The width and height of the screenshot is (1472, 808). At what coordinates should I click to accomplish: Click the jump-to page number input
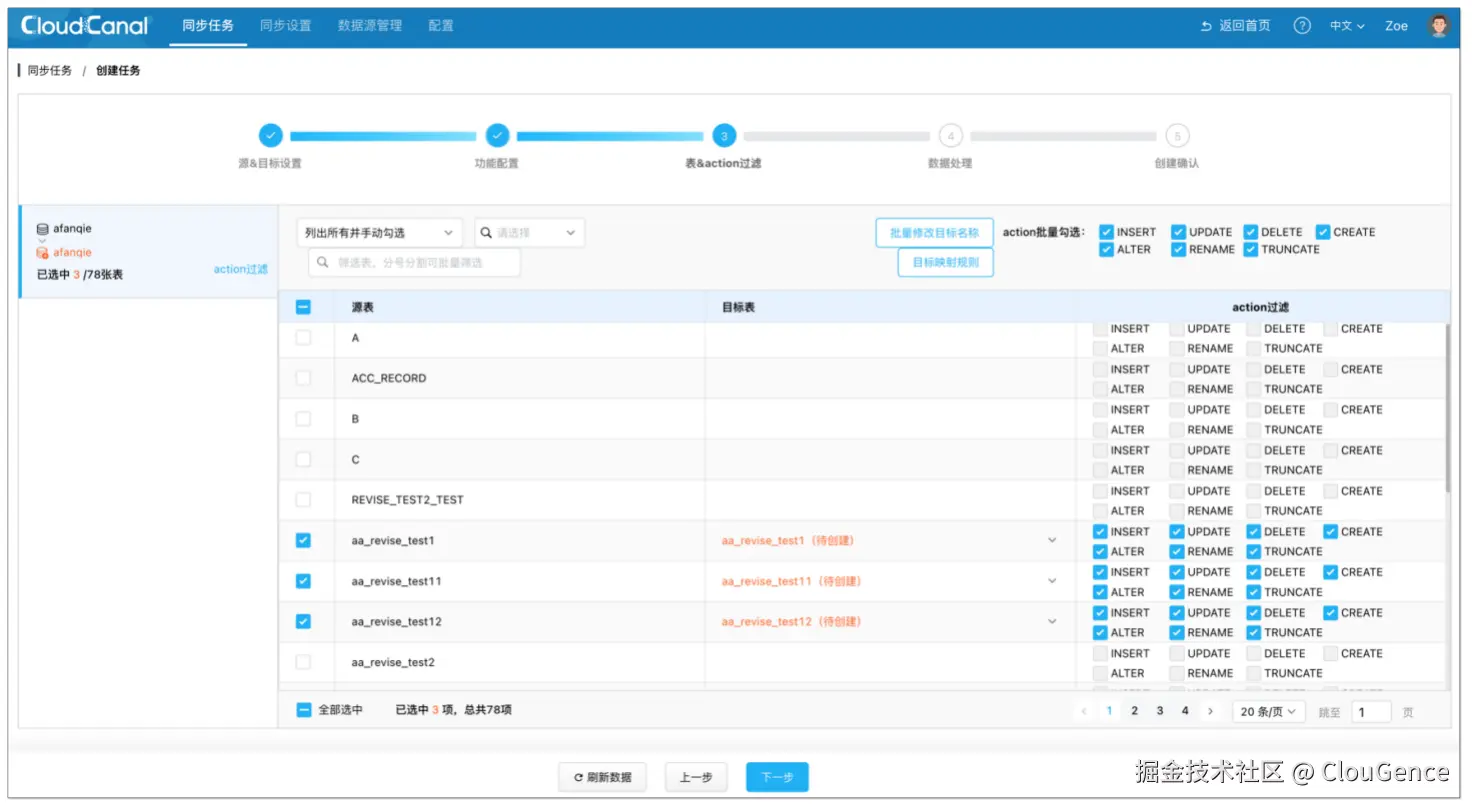1371,712
